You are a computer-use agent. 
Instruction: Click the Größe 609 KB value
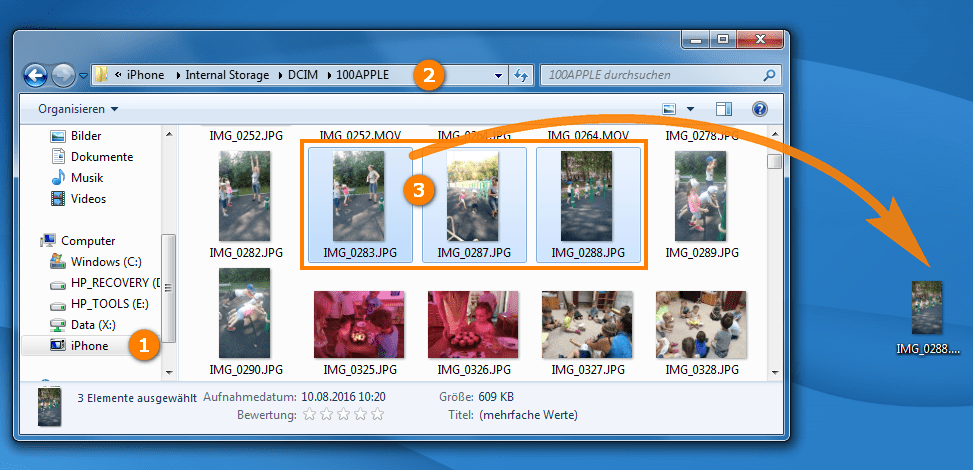pos(496,397)
